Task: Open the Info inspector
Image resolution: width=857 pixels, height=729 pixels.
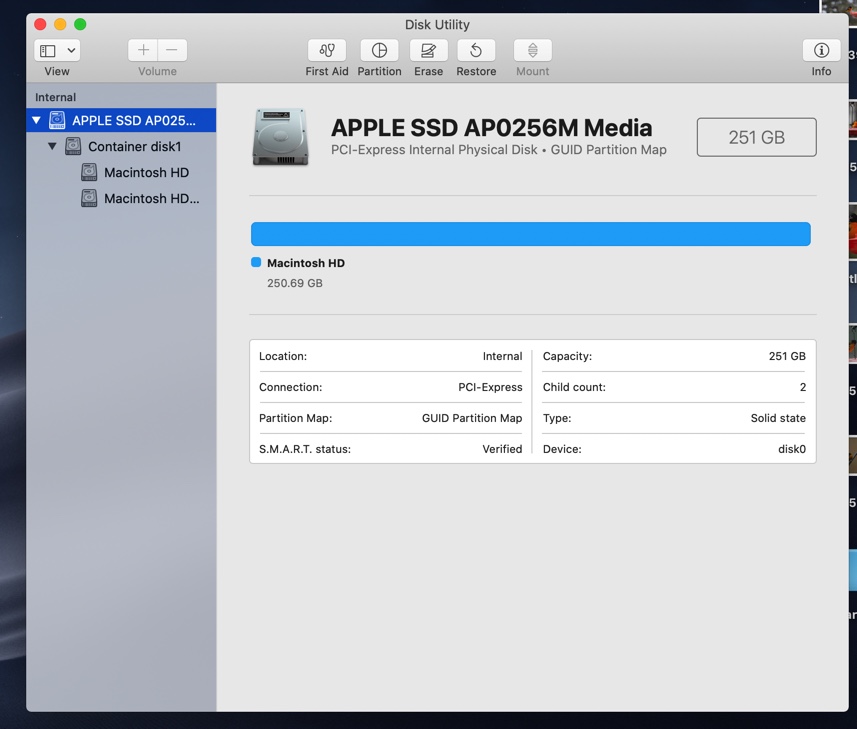Action: [x=821, y=50]
